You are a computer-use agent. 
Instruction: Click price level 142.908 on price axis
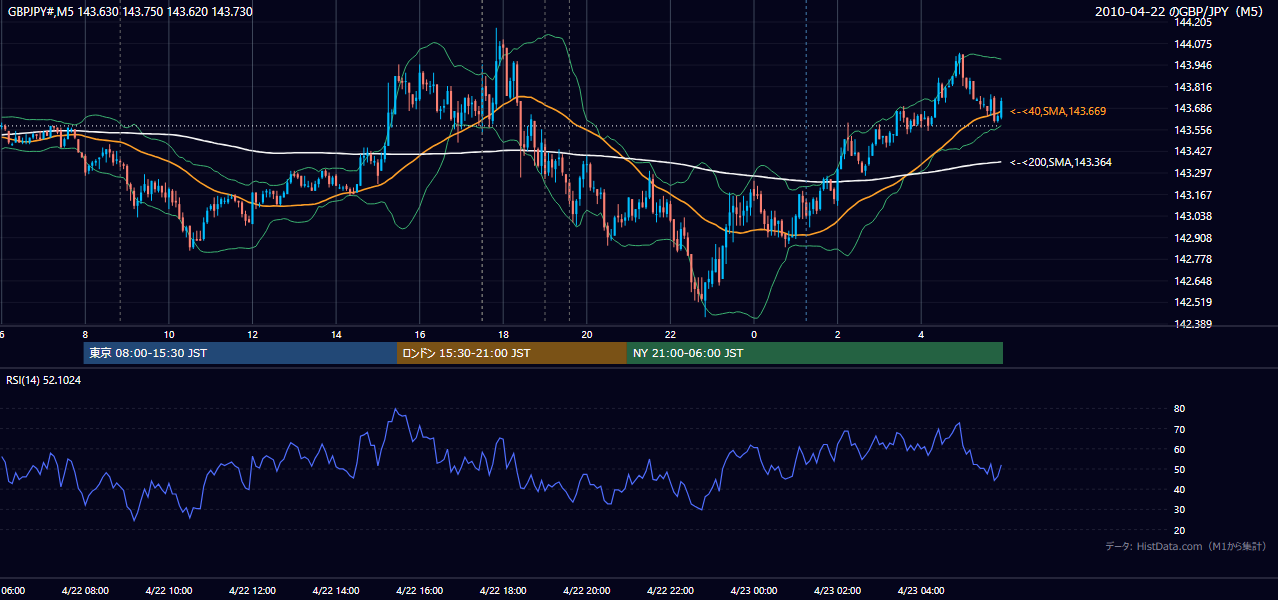click(x=1194, y=238)
